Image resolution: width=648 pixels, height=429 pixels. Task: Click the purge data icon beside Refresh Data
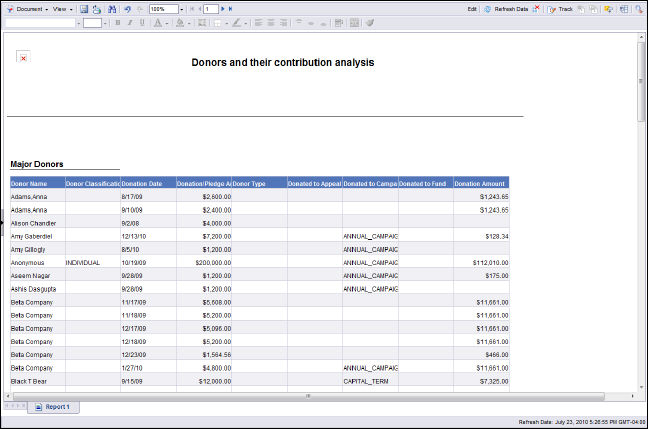click(x=537, y=8)
